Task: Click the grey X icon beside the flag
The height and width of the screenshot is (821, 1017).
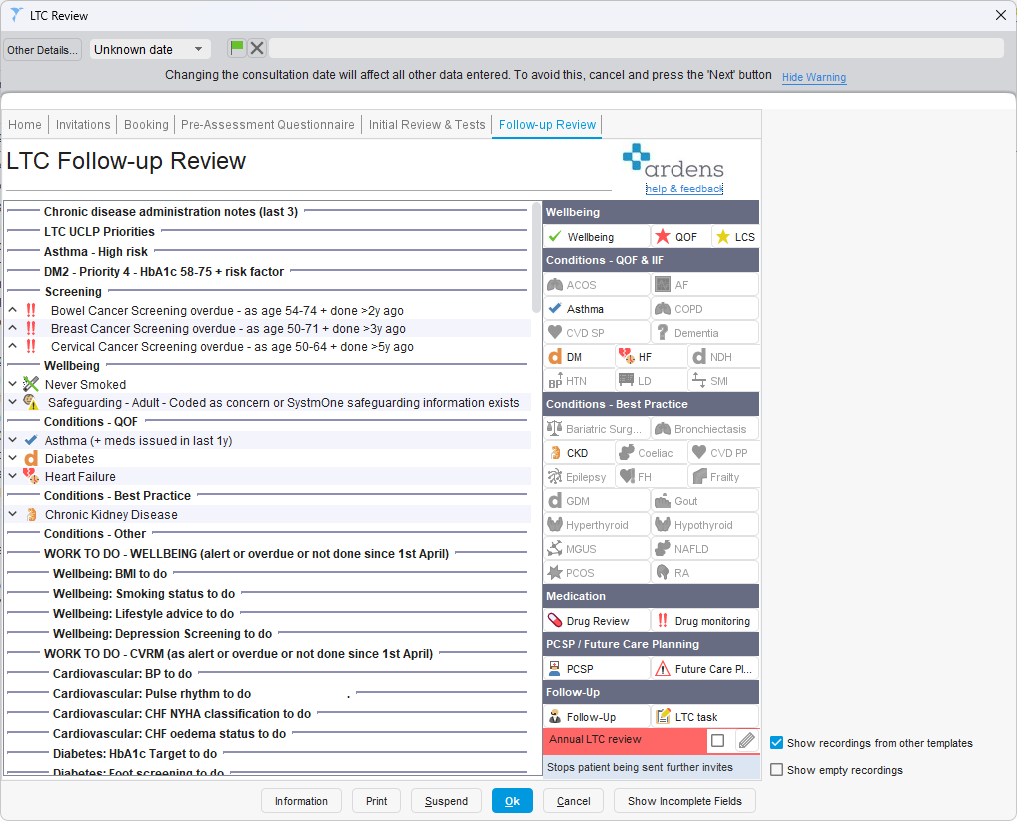Action: point(257,48)
